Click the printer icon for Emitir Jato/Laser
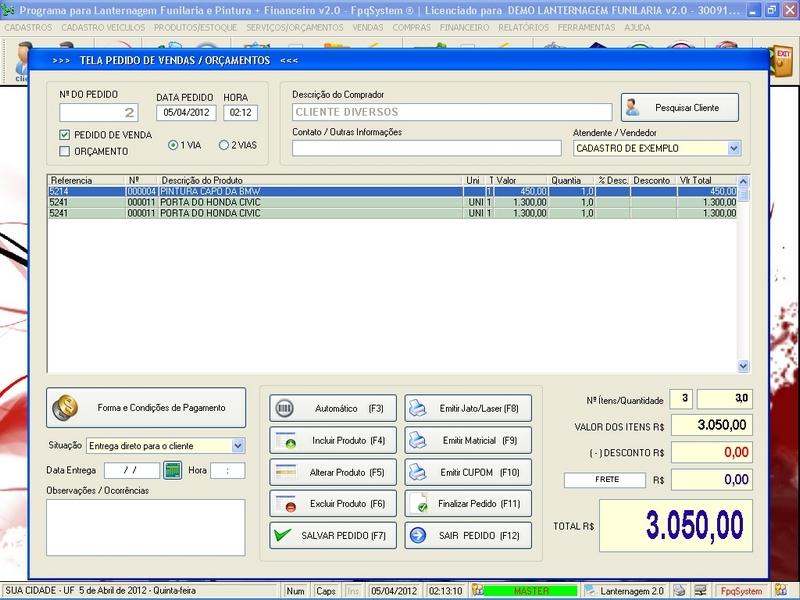The width and height of the screenshot is (800, 600). pos(418,409)
